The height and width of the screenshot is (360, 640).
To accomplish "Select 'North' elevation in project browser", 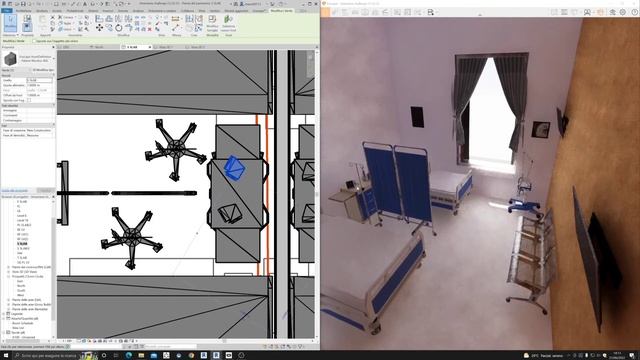I will point(21,286).
